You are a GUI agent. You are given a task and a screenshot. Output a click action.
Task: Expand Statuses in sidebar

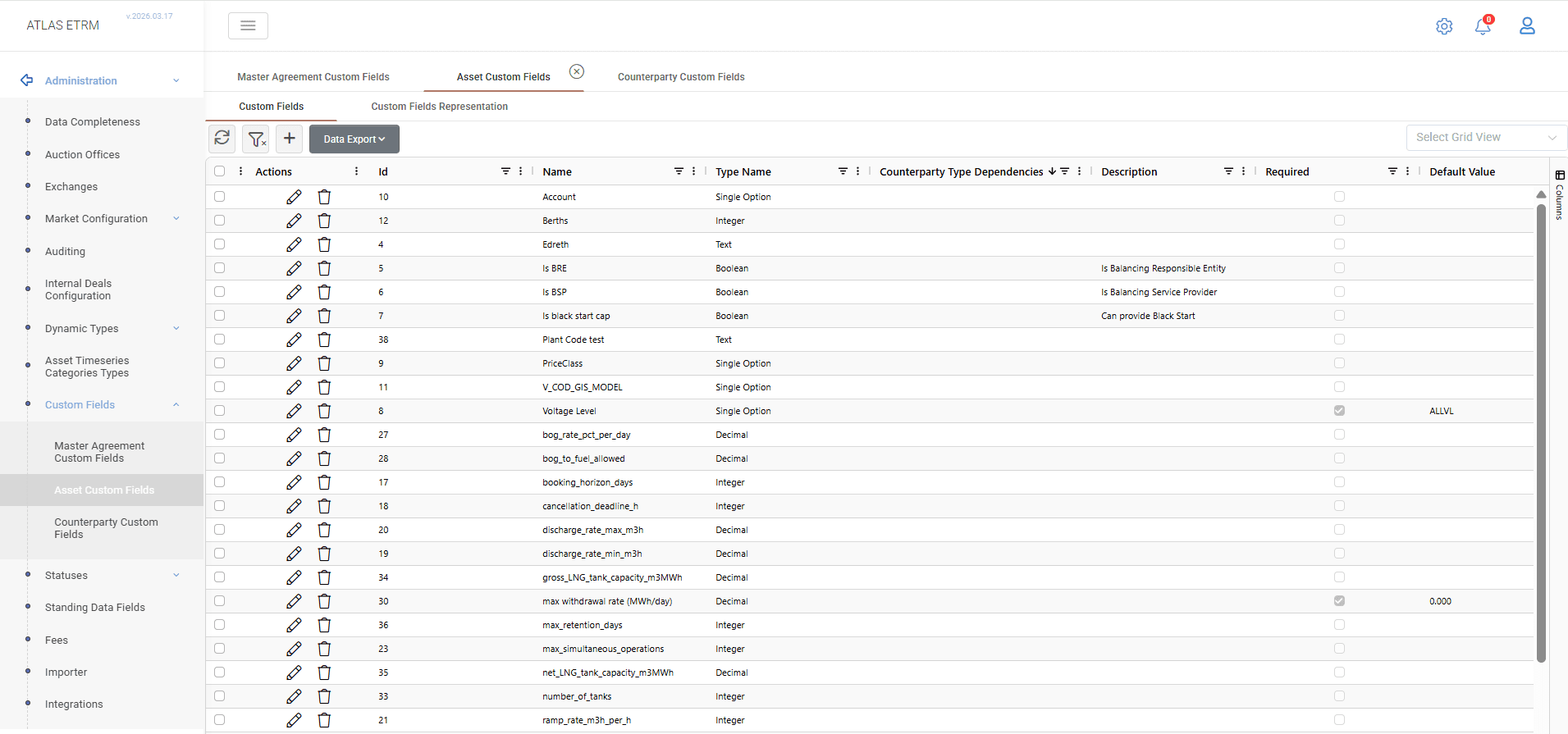(176, 575)
